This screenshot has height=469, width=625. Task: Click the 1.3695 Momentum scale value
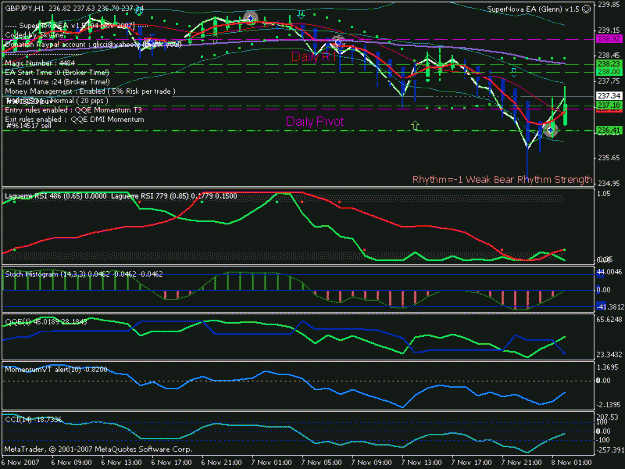609,367
